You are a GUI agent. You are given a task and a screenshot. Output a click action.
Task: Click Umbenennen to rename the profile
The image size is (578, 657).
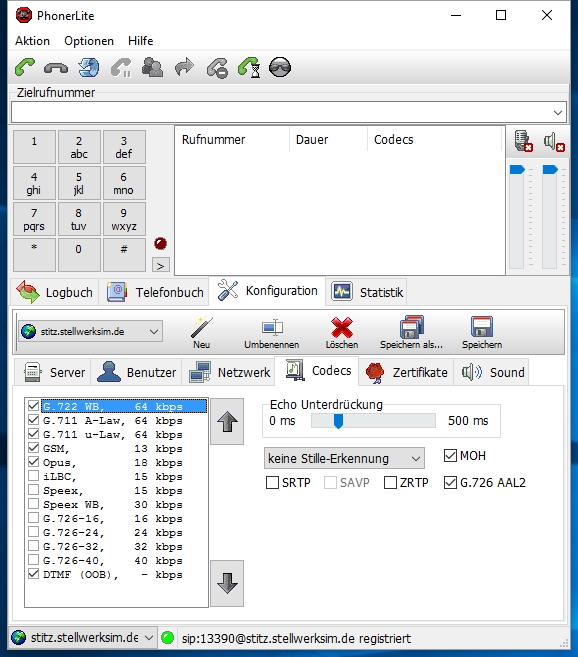tap(272, 333)
